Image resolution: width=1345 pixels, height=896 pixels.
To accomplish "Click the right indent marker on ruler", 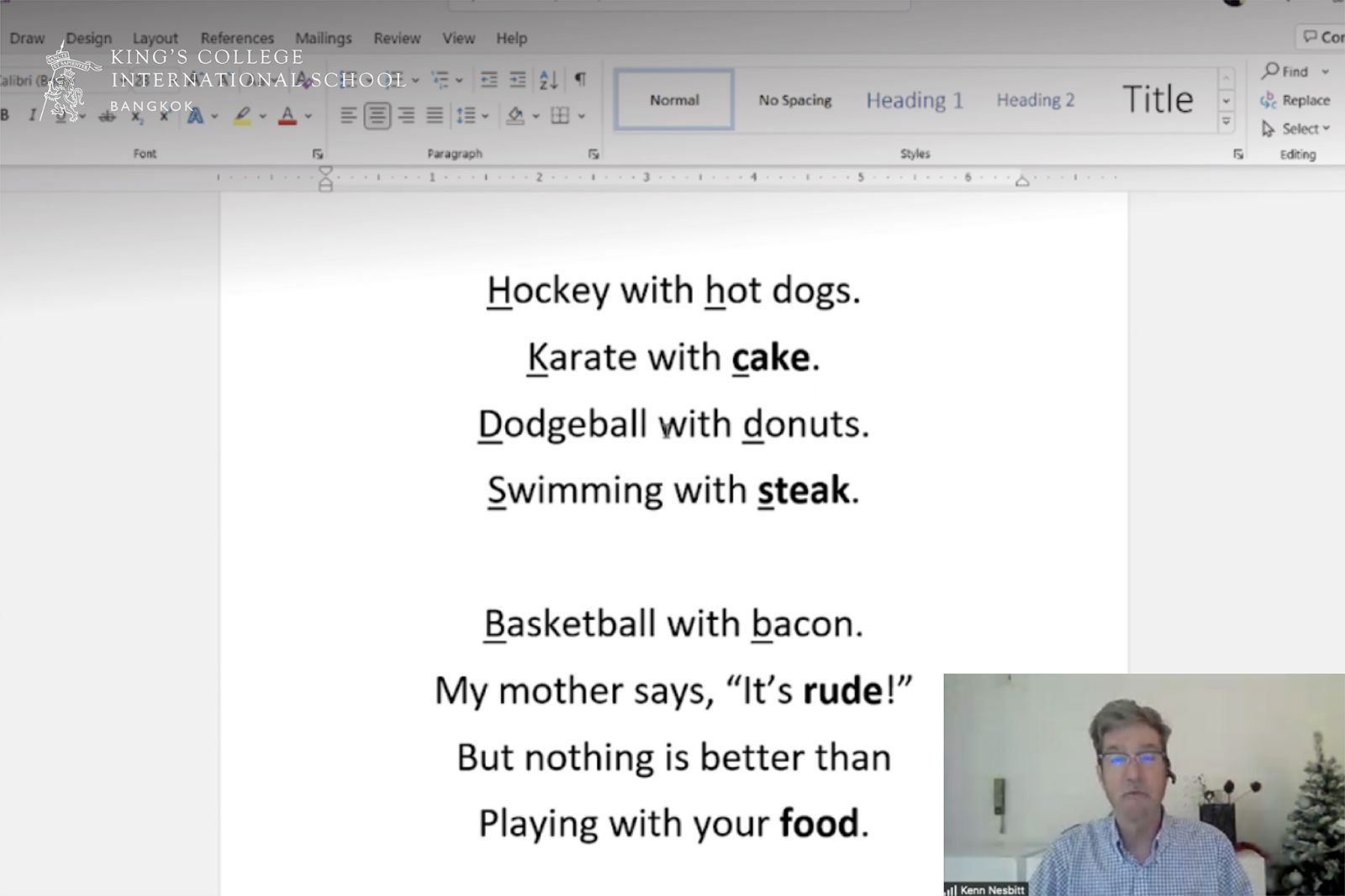I will tap(1022, 181).
